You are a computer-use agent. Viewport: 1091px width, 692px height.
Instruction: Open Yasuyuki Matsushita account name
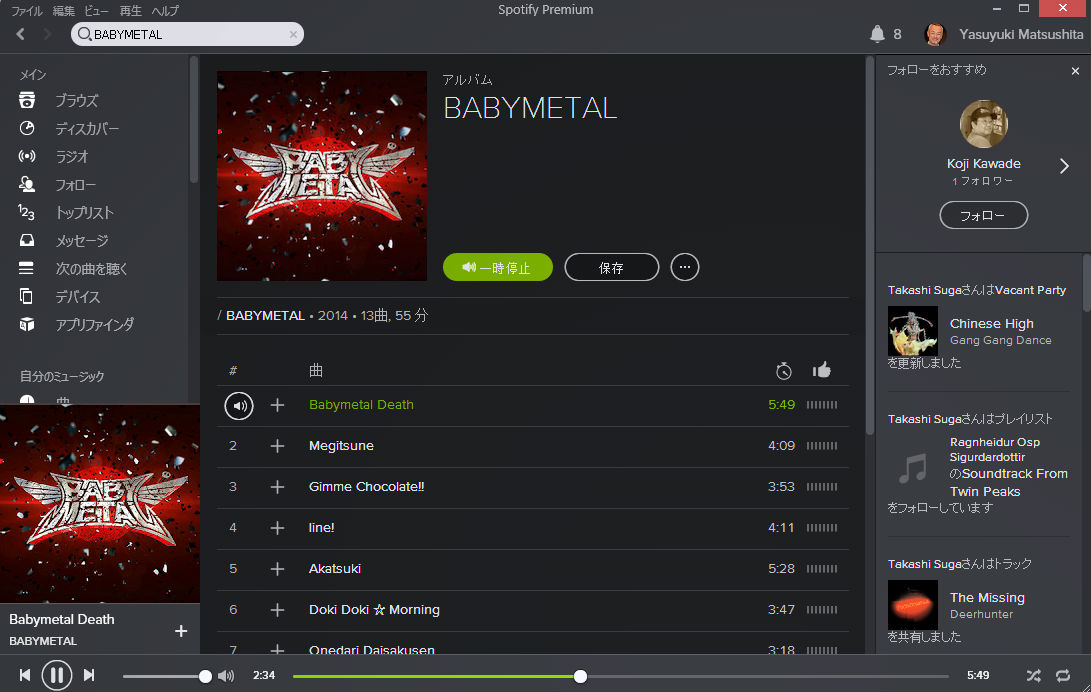point(1021,34)
